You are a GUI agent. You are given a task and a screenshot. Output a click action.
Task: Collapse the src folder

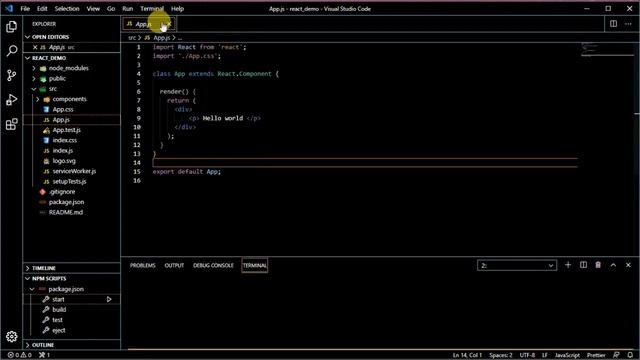[34, 89]
